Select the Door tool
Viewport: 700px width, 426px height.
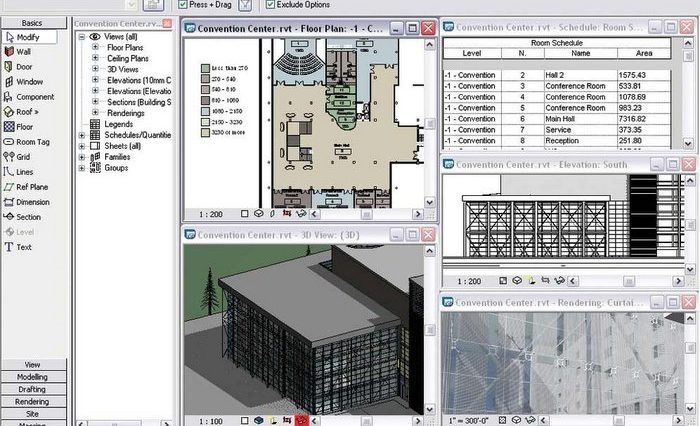(23, 66)
